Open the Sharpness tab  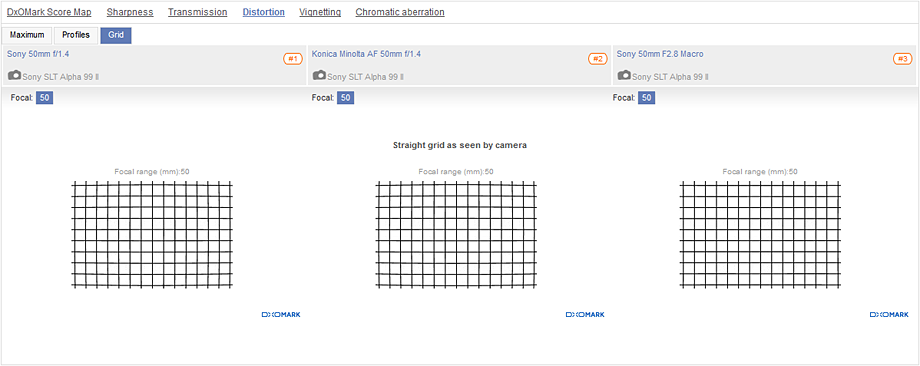(x=130, y=12)
